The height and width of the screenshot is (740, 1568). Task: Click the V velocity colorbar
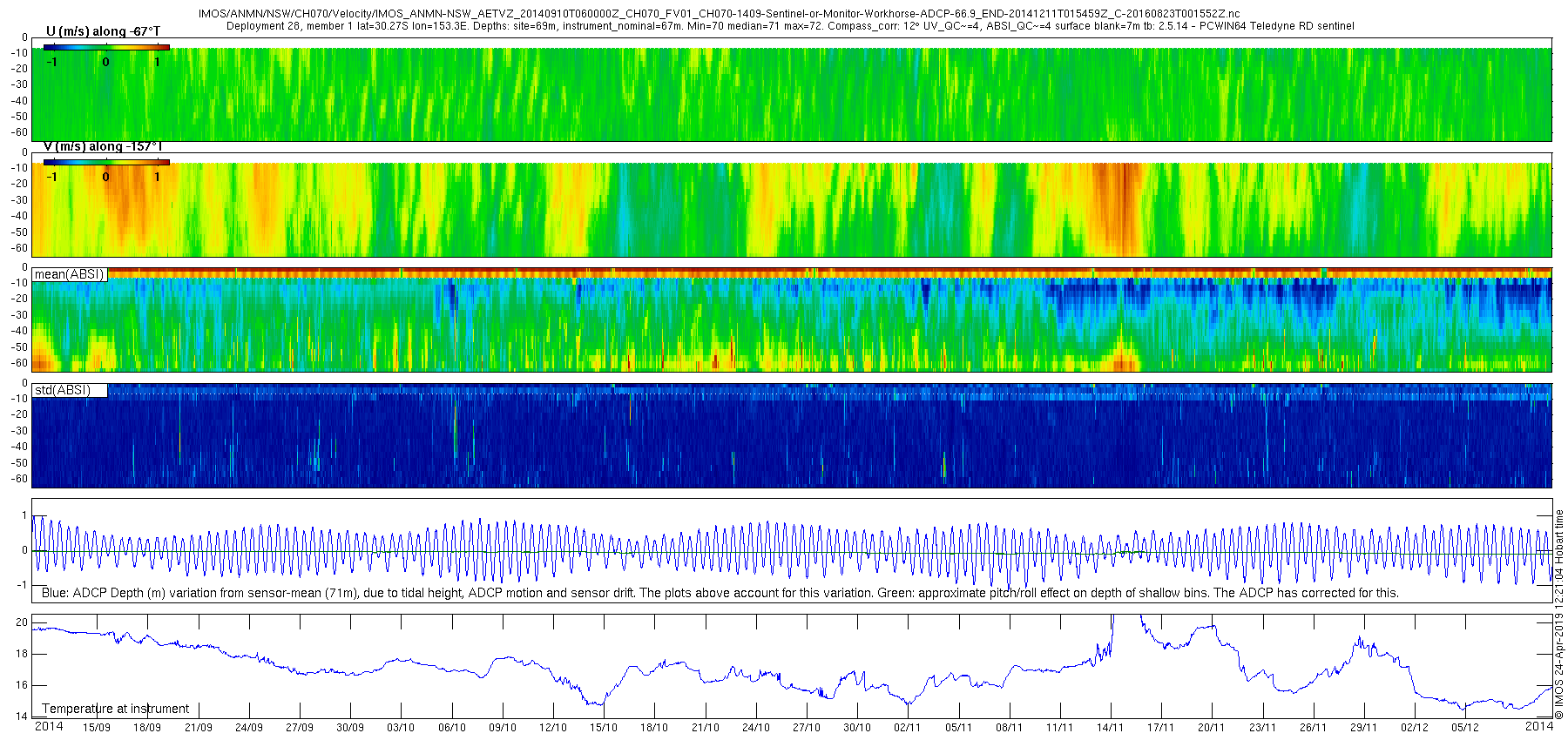[x=106, y=162]
